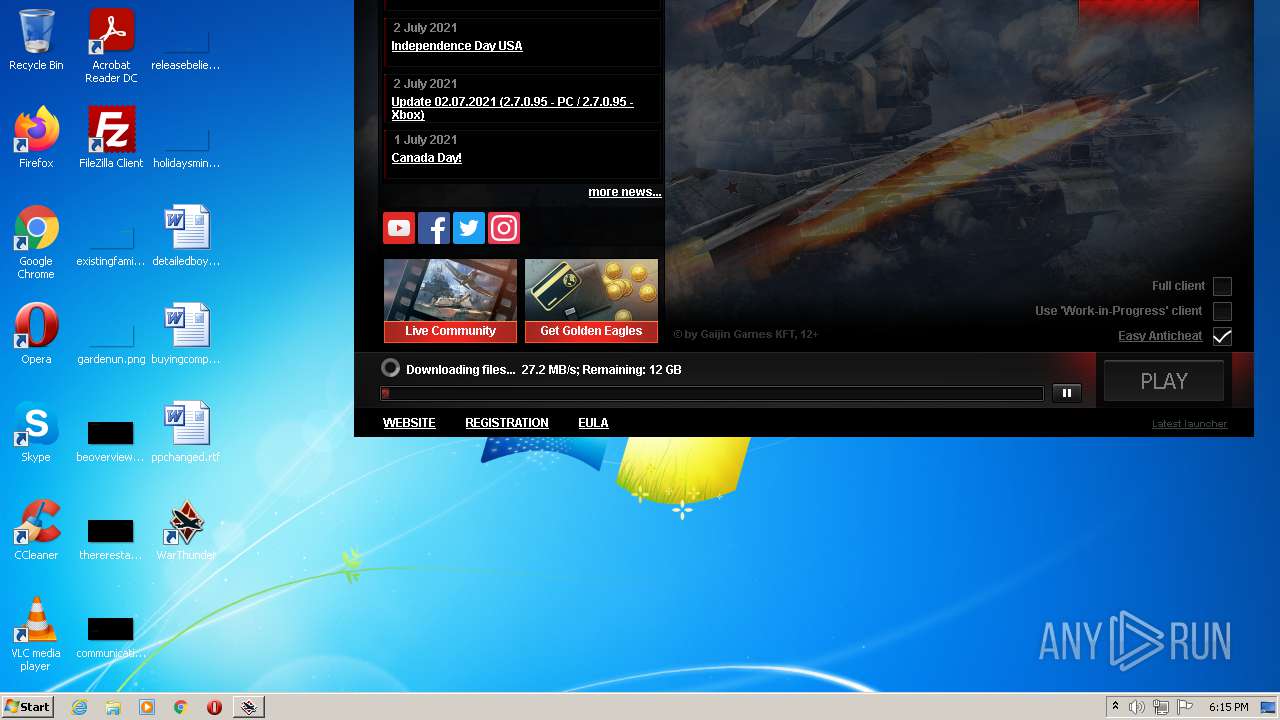Screen dimensions: 1280x720
Task: Open the Easy Anticheat link
Action: point(1160,336)
